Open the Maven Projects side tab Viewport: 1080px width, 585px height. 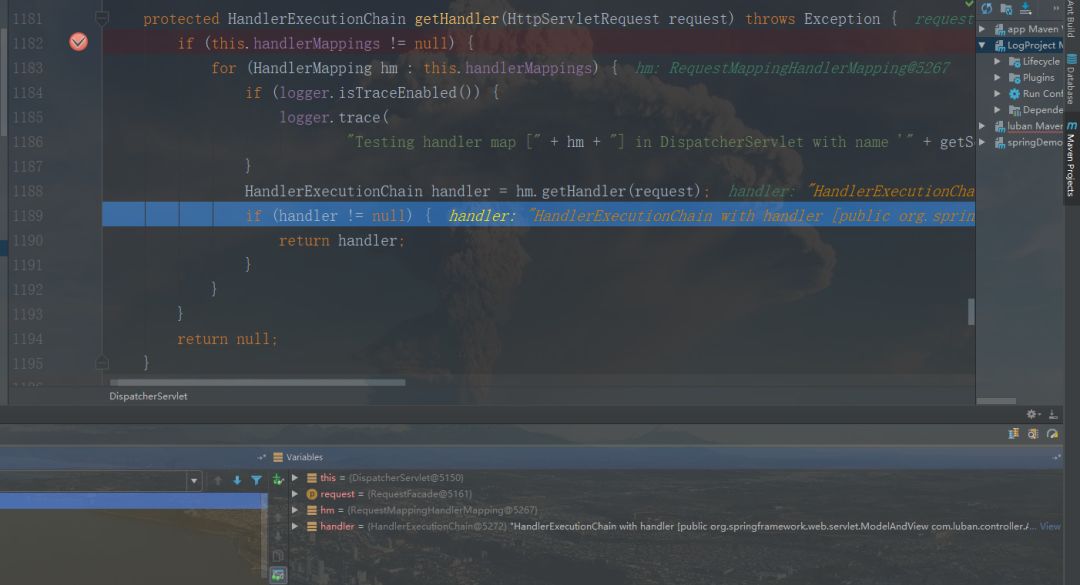coord(1071,160)
